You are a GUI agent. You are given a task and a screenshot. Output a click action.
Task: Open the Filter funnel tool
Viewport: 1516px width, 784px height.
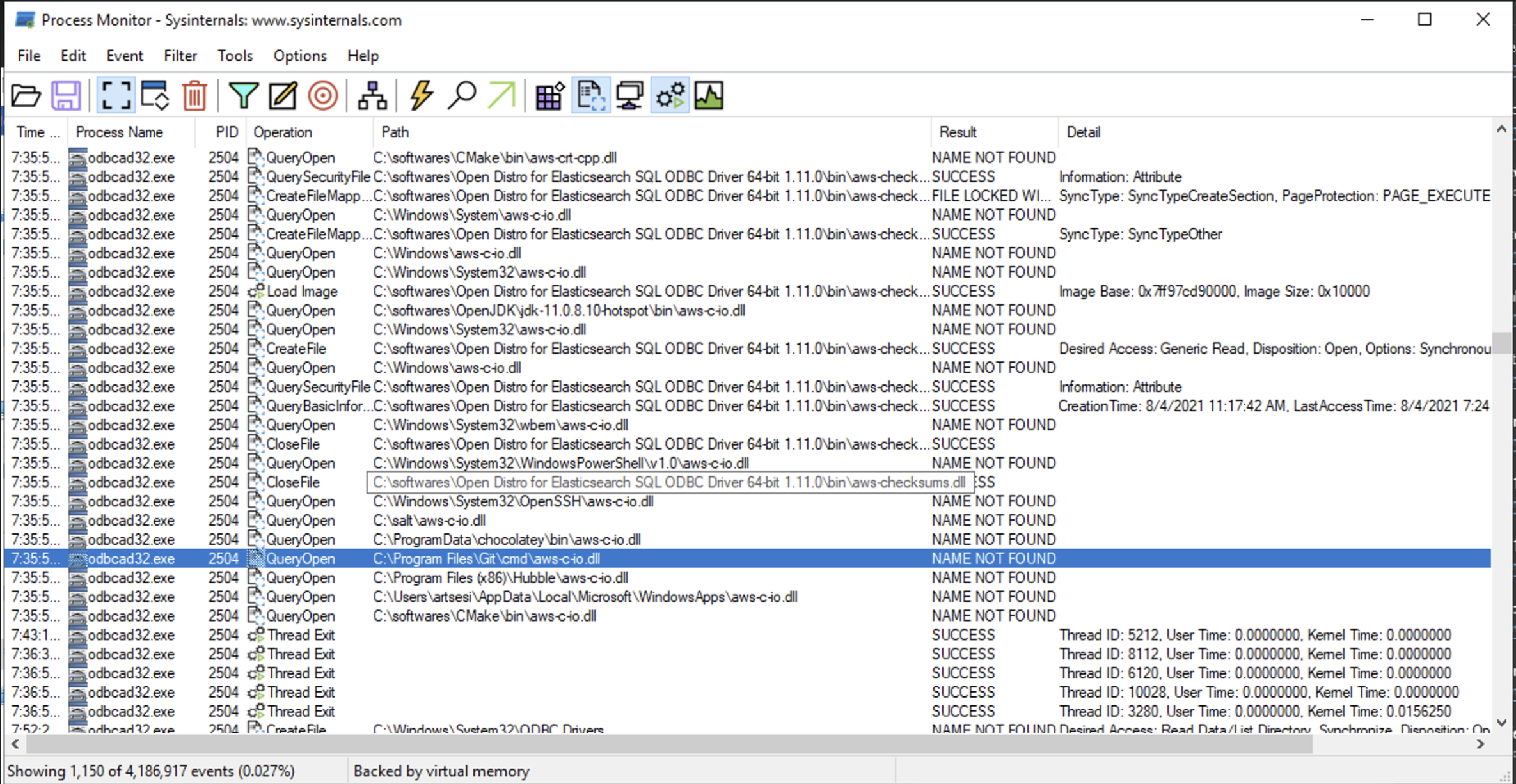[243, 96]
